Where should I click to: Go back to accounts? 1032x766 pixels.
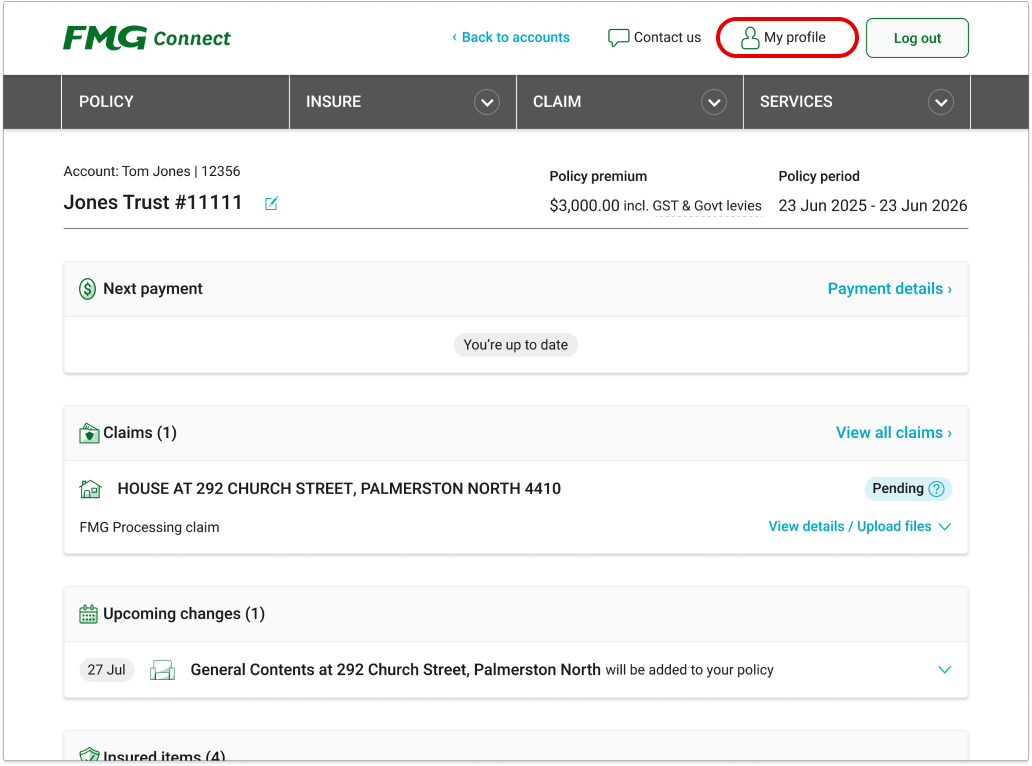(x=511, y=38)
